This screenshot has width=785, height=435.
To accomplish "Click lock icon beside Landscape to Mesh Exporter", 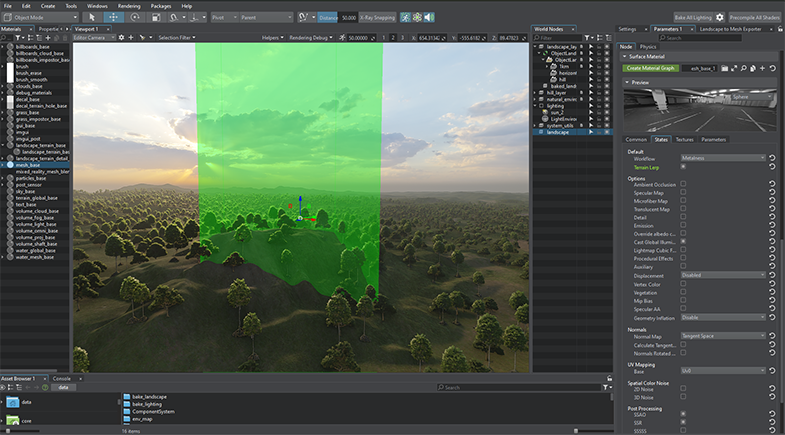I will click(779, 29).
